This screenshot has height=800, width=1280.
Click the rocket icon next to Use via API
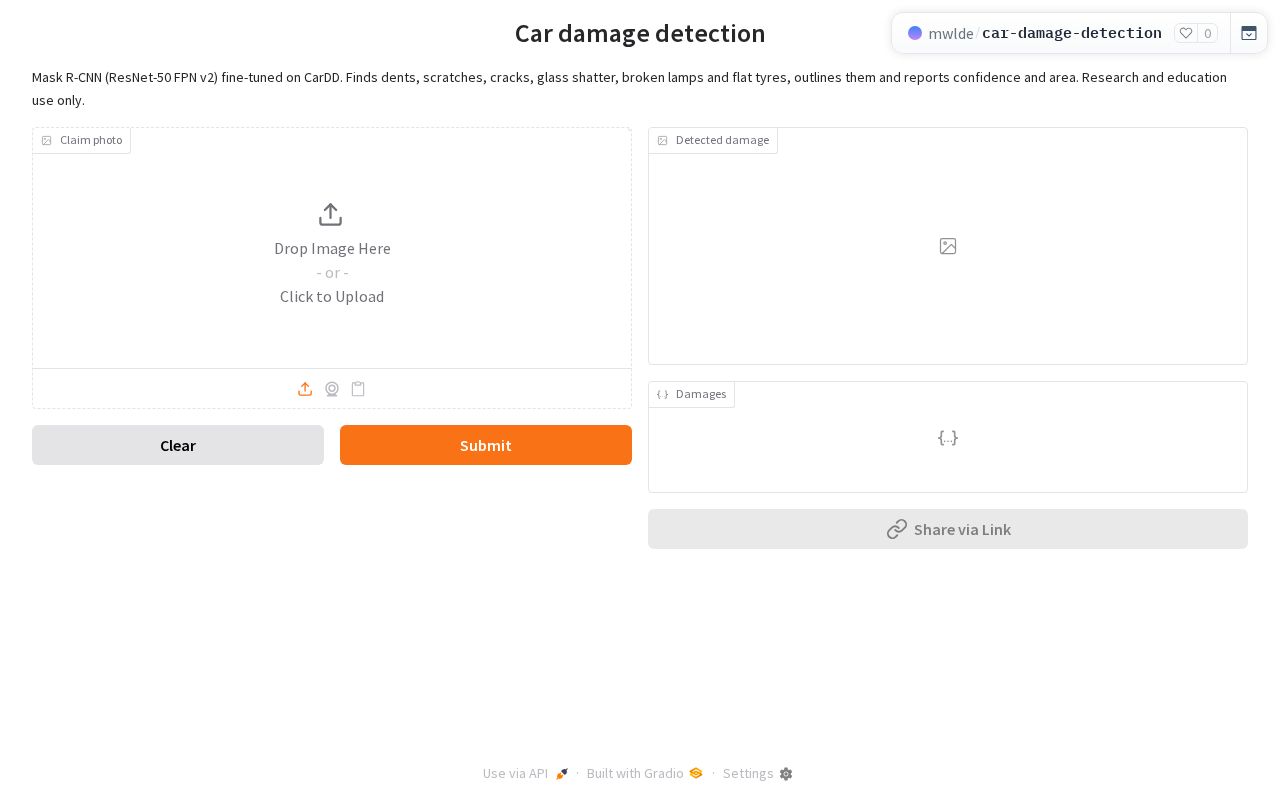coord(562,774)
